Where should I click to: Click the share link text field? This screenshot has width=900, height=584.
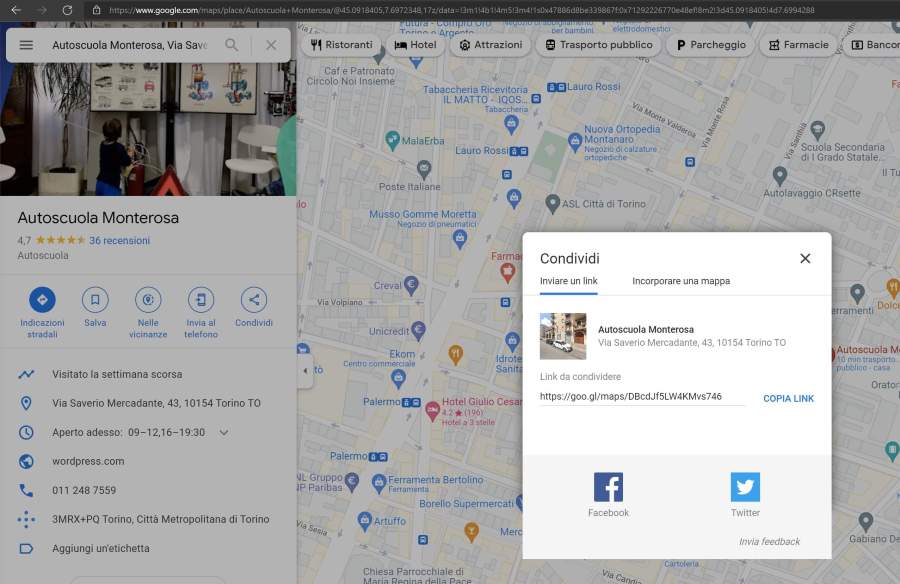[x=641, y=396]
